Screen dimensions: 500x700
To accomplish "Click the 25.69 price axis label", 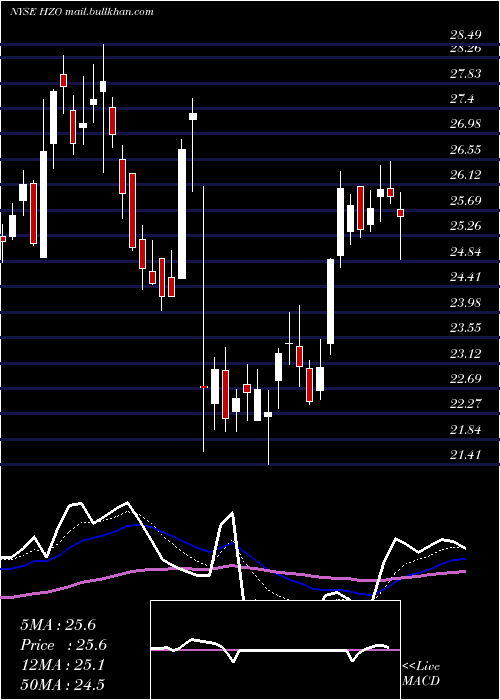I will tap(466, 201).
